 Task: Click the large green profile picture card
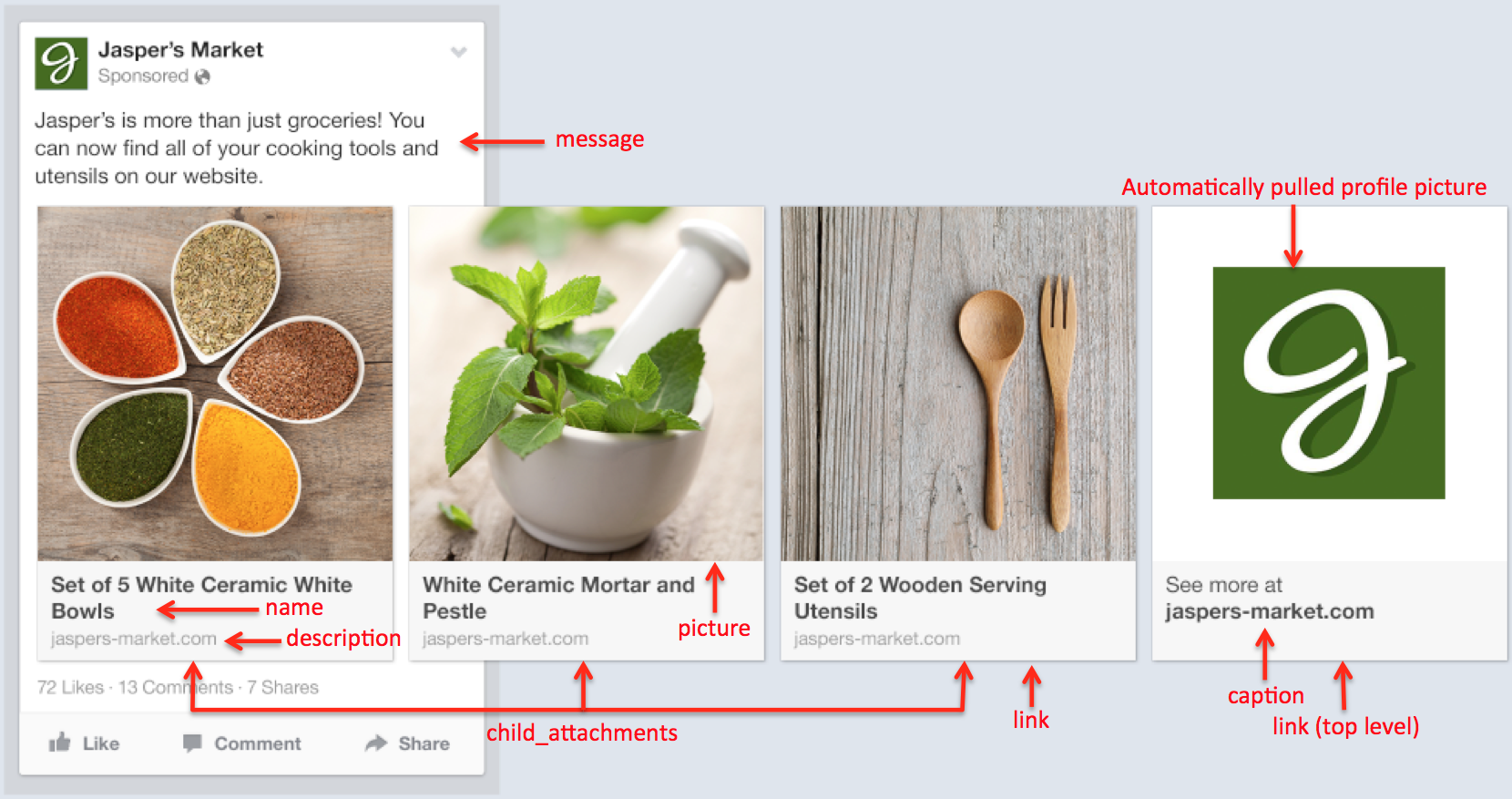click(x=1329, y=383)
